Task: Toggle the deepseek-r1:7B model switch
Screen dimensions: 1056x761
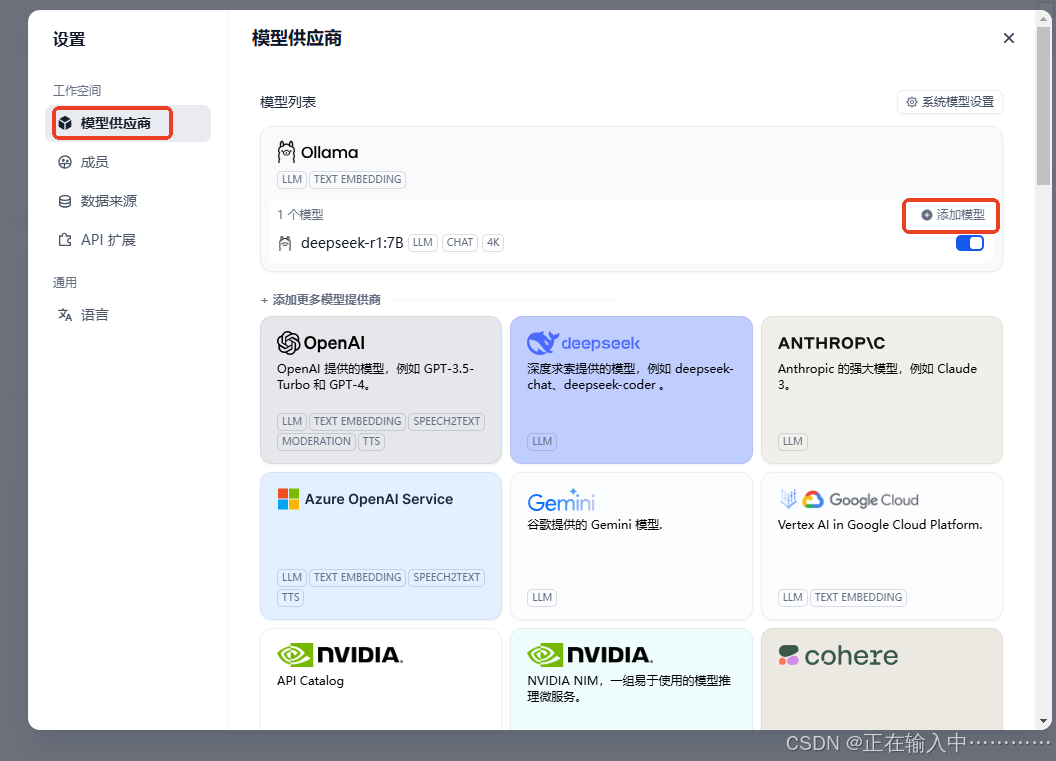Action: coord(970,243)
